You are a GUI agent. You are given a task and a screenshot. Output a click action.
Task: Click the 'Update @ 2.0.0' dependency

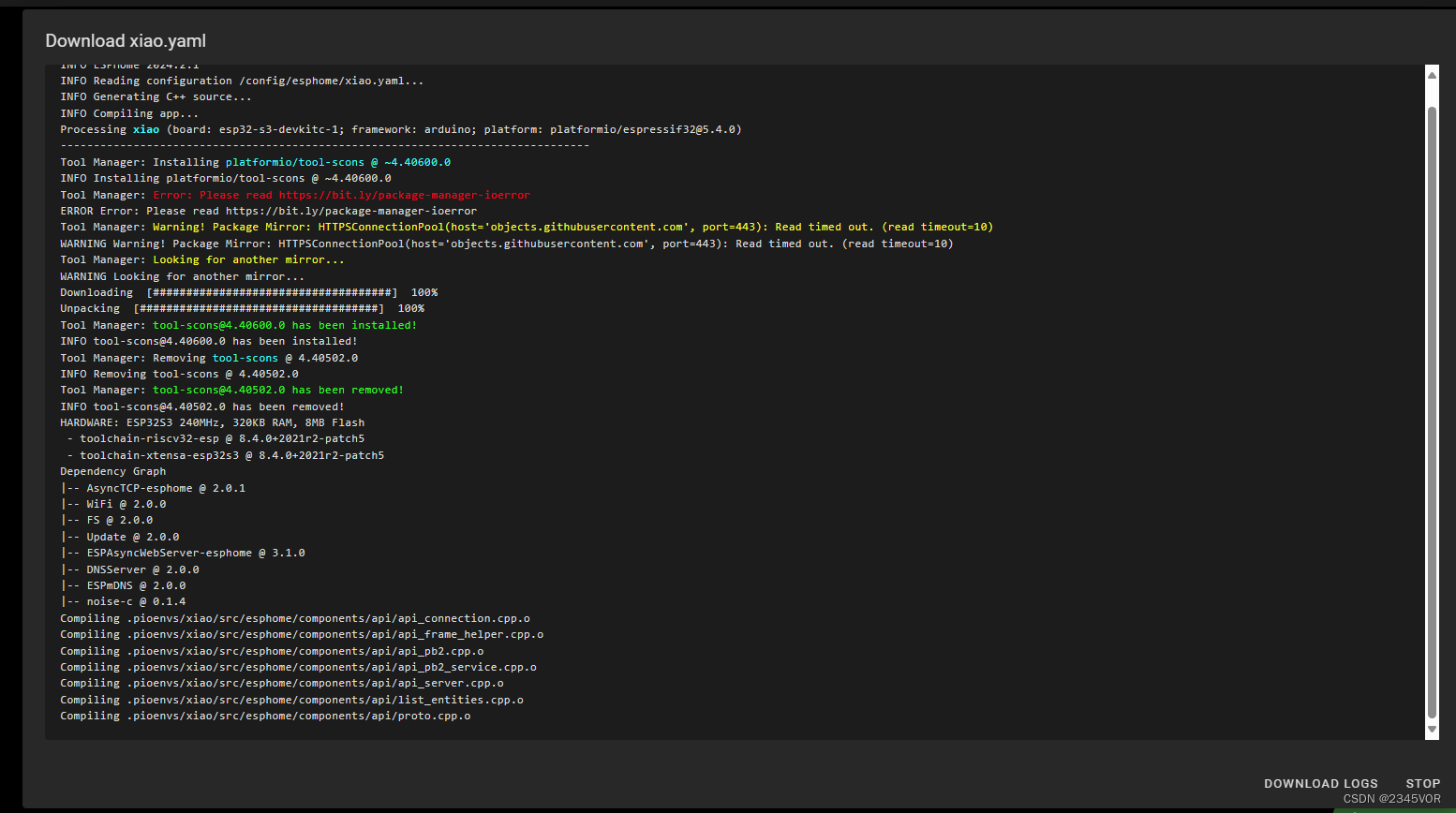click(x=120, y=538)
